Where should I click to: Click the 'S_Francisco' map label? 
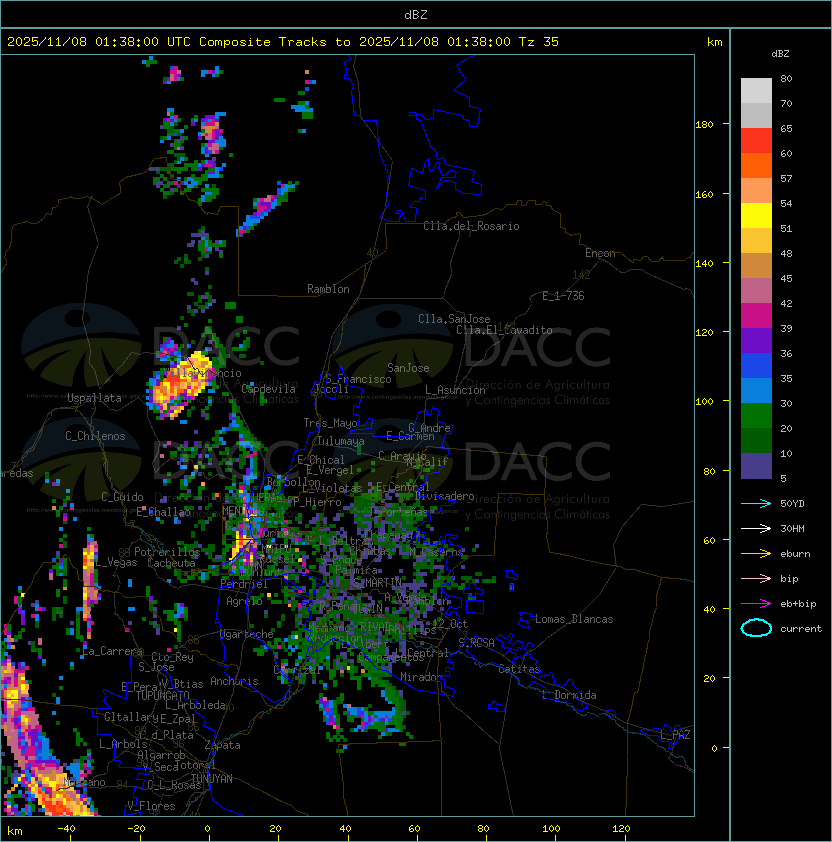tap(358, 379)
